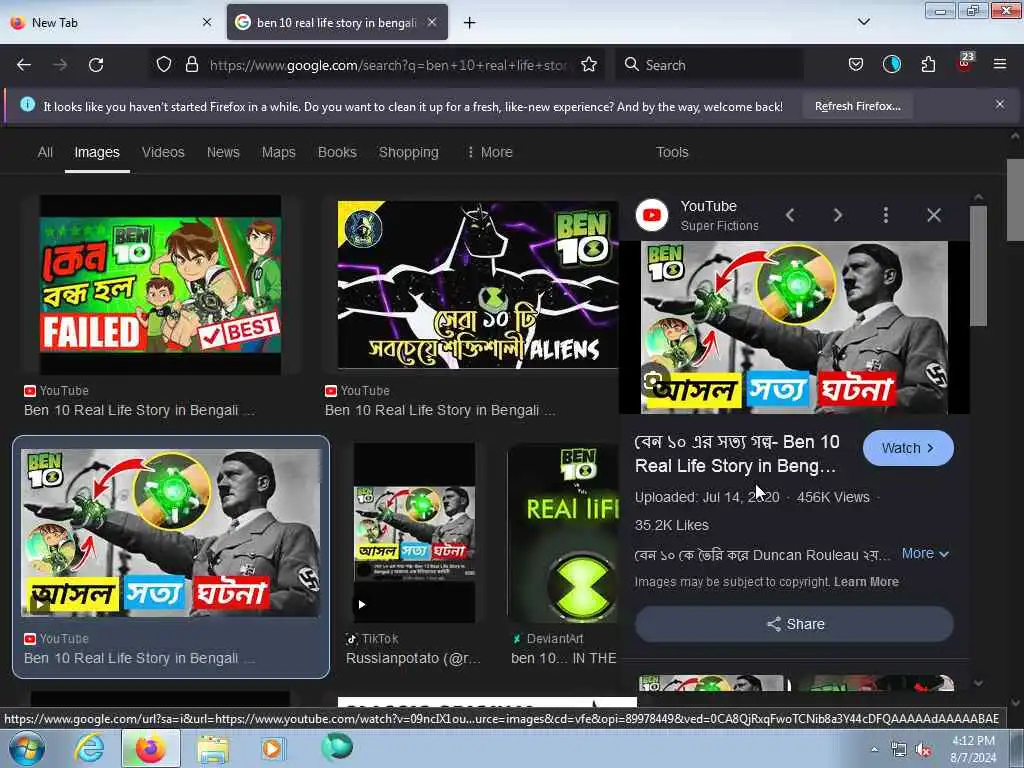Click the TikTok Russianpotato result title

[x=413, y=658]
